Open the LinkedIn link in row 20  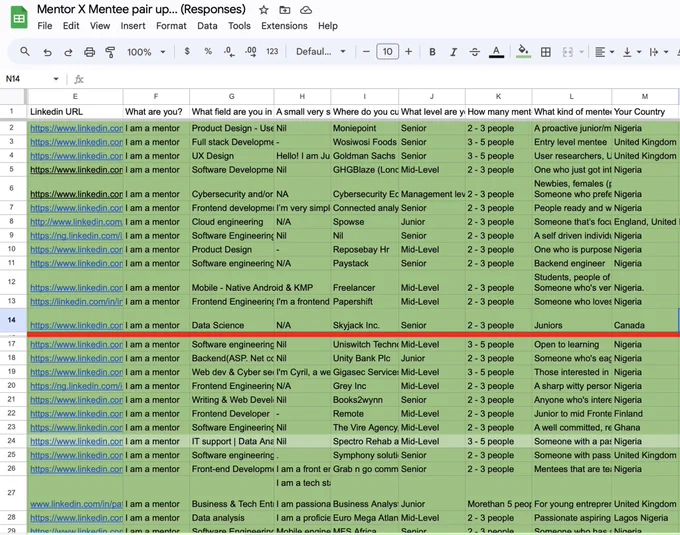[x=76, y=386]
